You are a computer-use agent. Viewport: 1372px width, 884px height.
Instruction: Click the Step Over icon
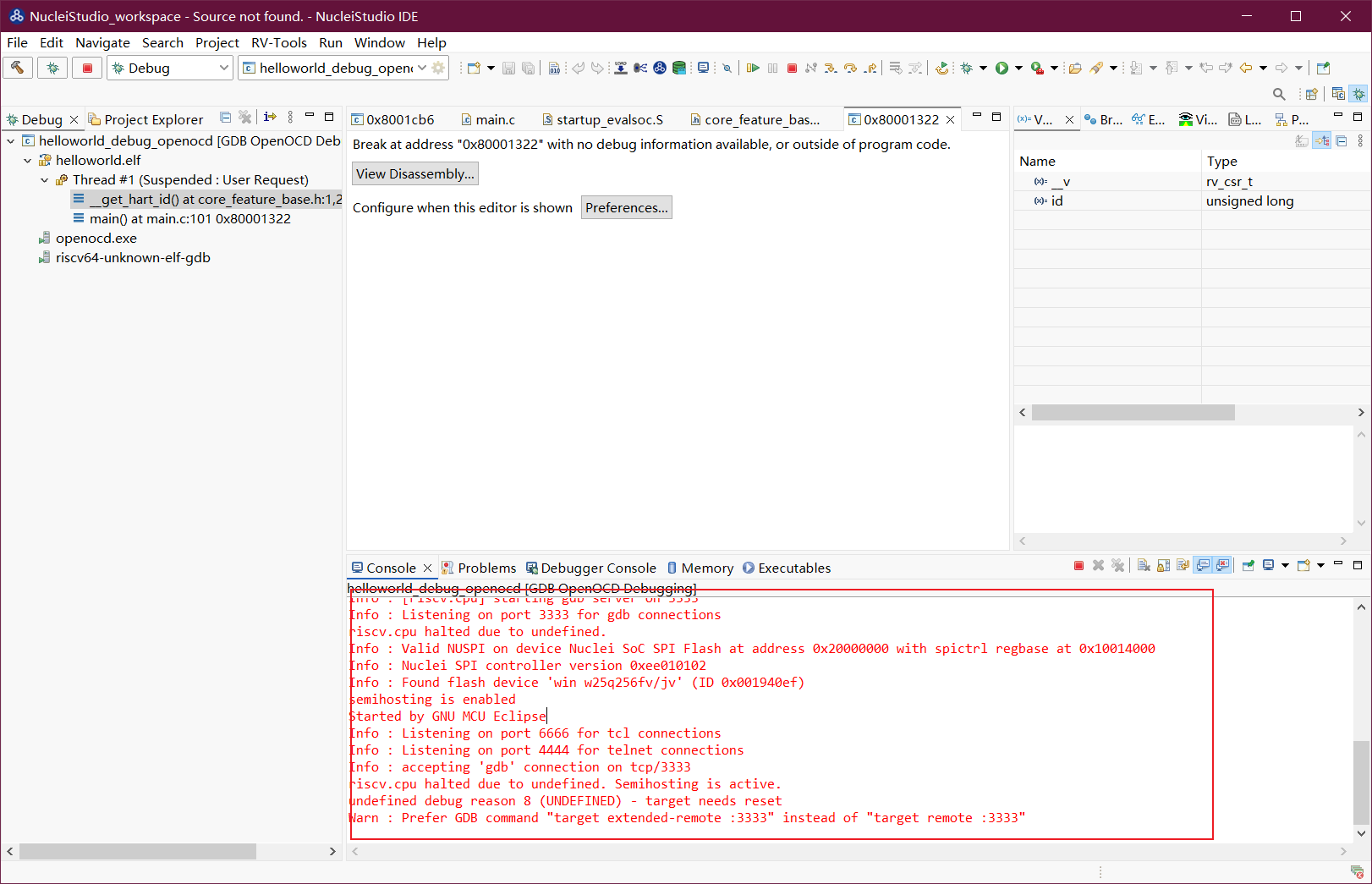850,68
